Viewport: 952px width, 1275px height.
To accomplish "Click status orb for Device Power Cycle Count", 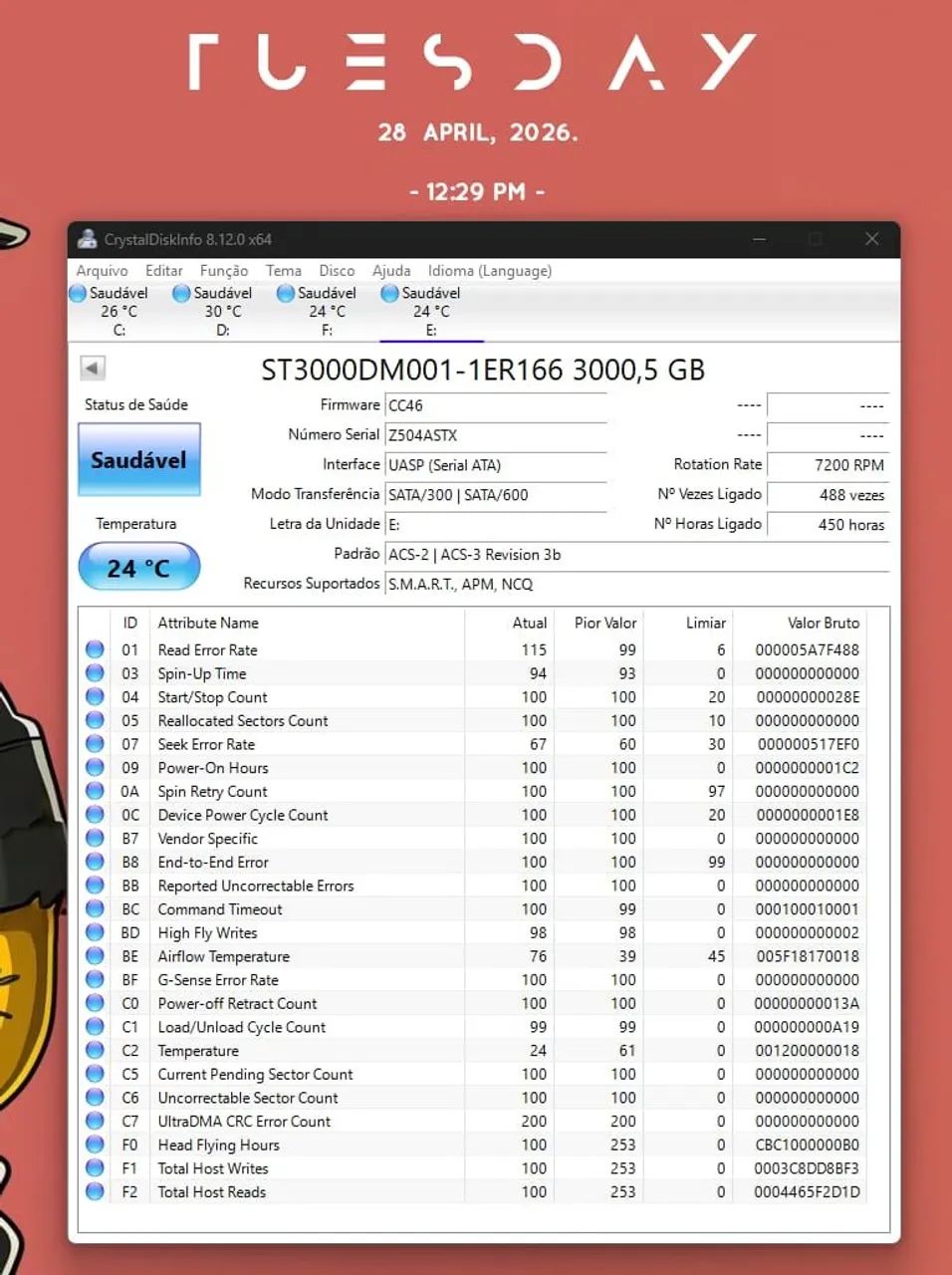I will (x=95, y=815).
